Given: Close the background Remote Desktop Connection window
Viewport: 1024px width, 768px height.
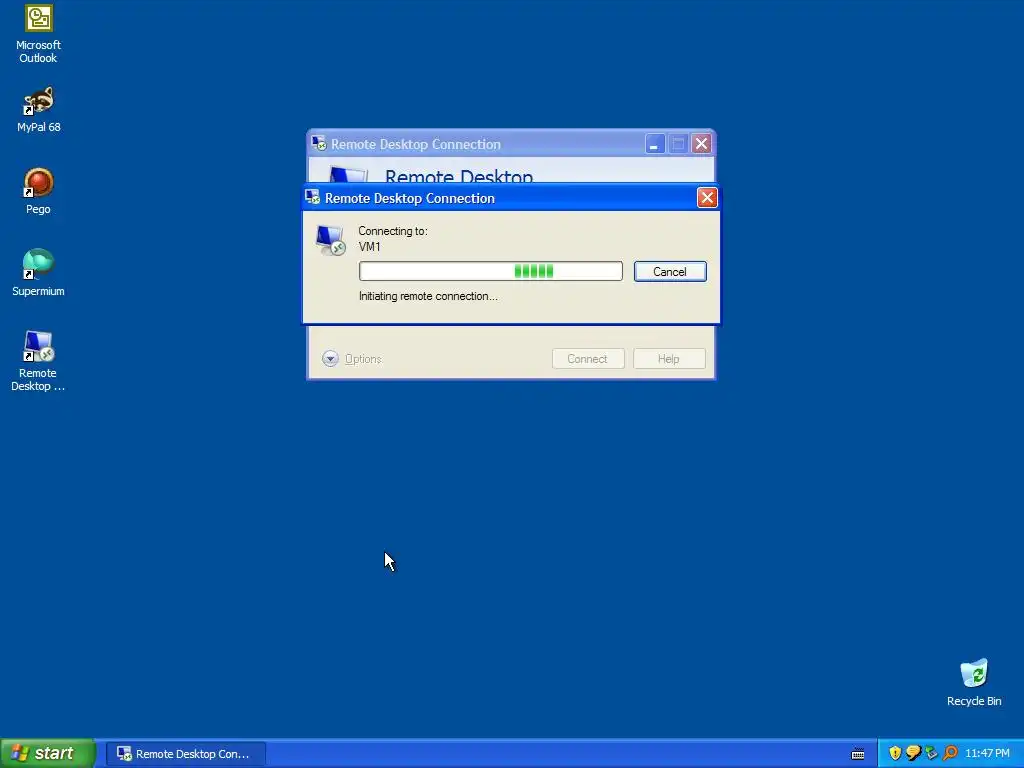Looking at the screenshot, I should tap(701, 144).
